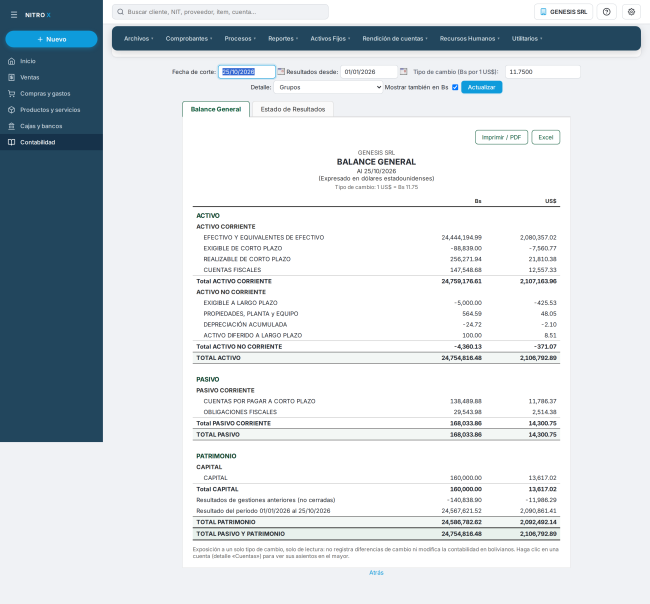Viewport: 650px width, 604px height.
Task: Click REALIZABLE DE CORTO PLAZO row
Action: click(x=376, y=259)
